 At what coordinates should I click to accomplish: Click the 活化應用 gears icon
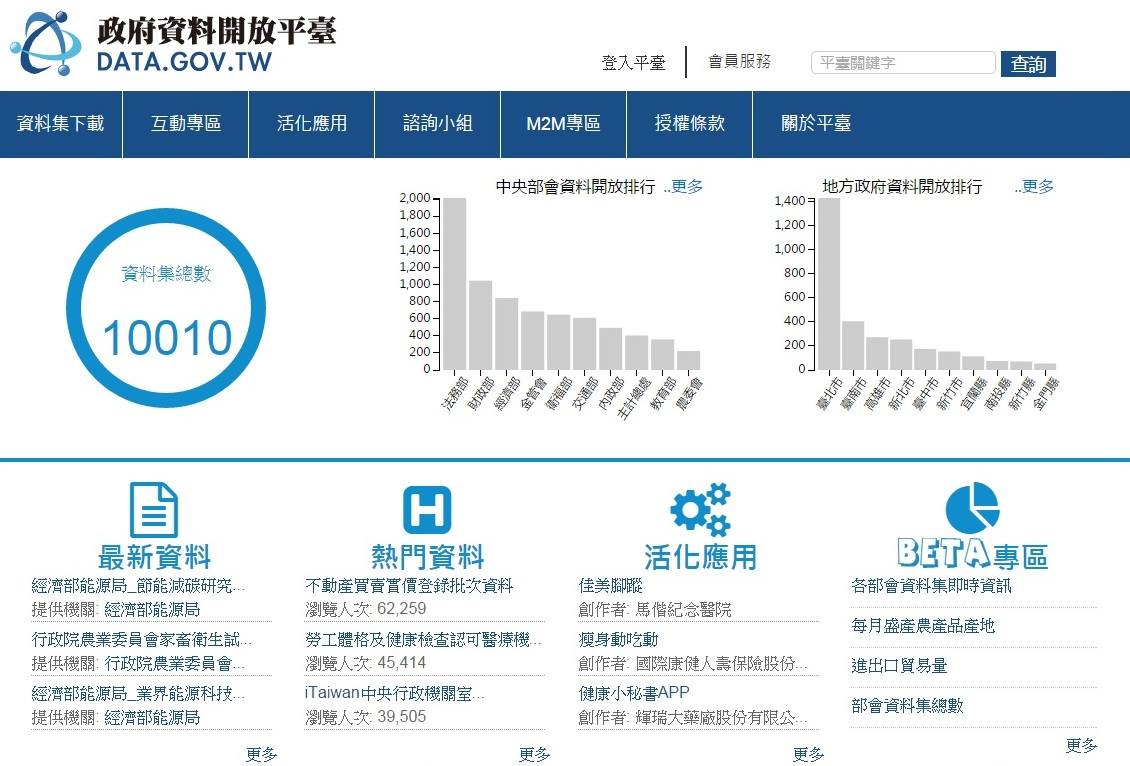[700, 510]
